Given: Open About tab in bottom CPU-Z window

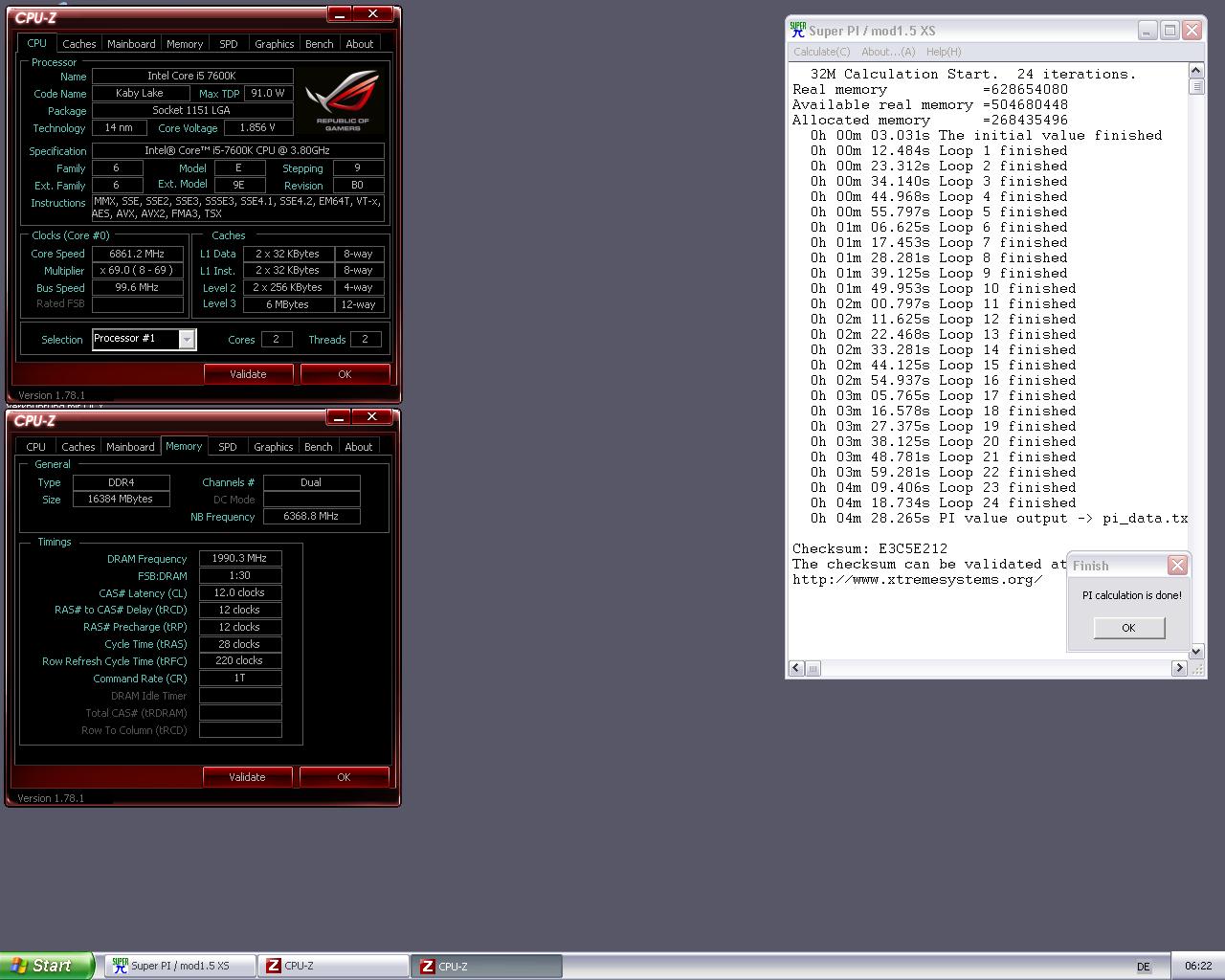Looking at the screenshot, I should (x=359, y=447).
